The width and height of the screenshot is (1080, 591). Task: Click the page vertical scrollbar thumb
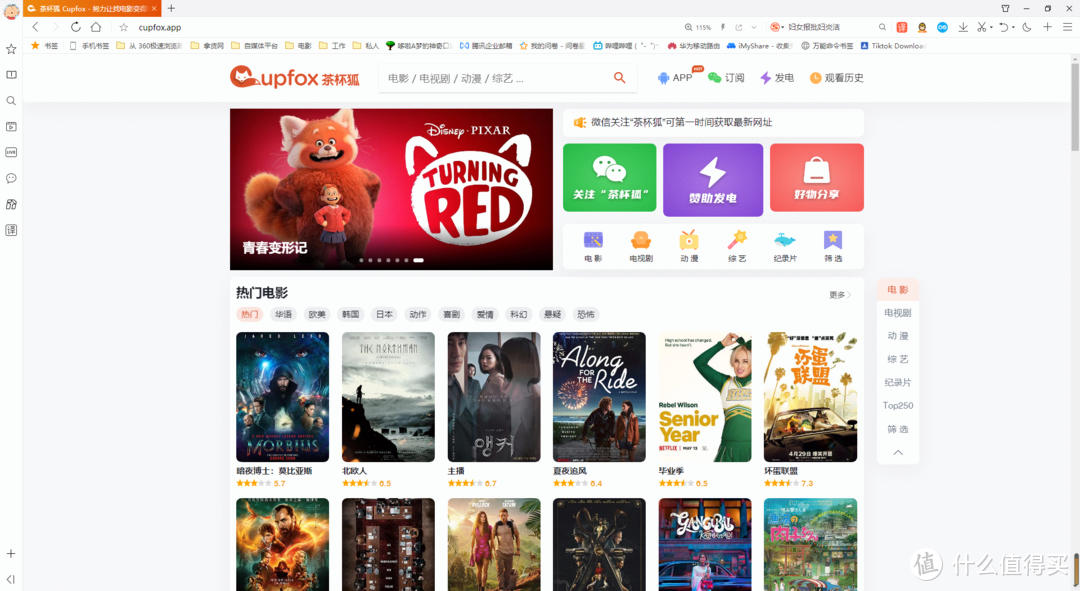(1074, 107)
